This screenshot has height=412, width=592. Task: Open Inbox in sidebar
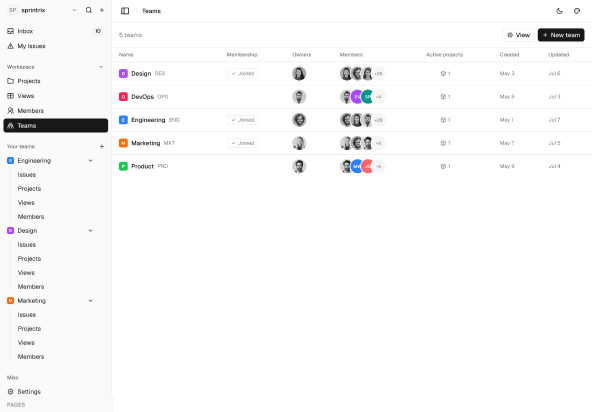(x=56, y=31)
